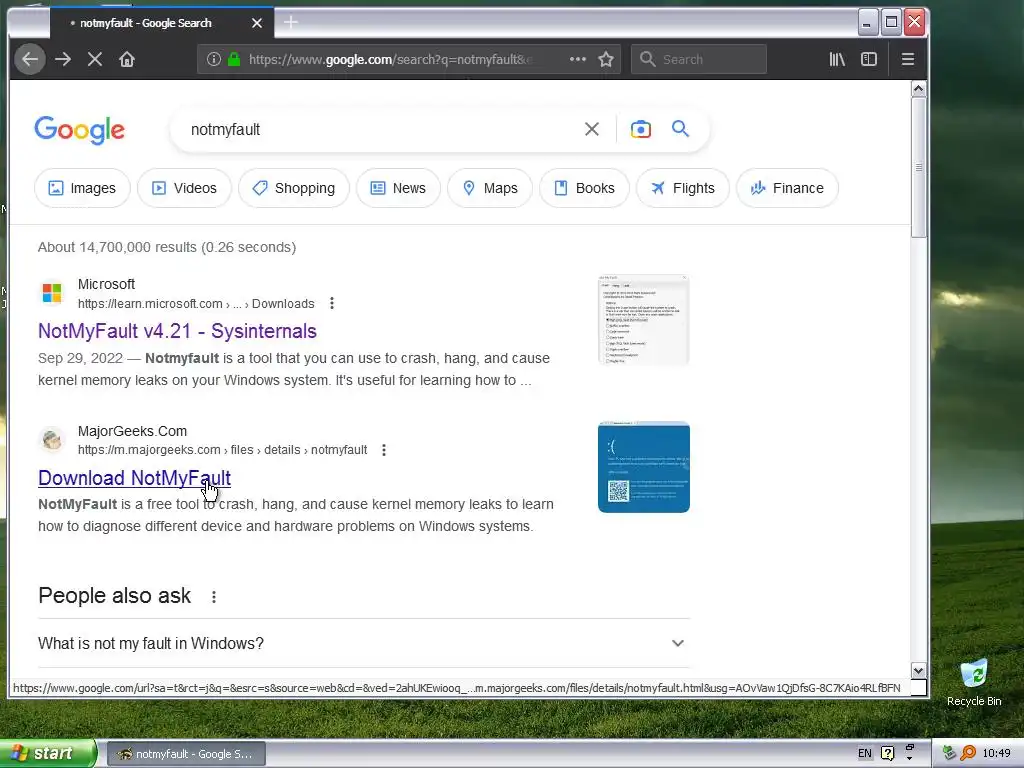Open the Firefox home page

(x=127, y=59)
